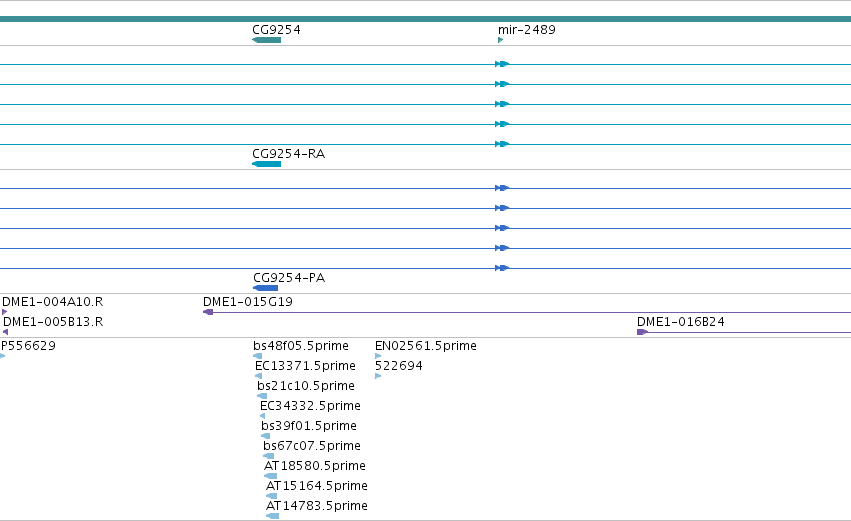The image size is (851, 521).
Task: Select the CG9254-RA transcript arrow glyph
Action: point(266,164)
